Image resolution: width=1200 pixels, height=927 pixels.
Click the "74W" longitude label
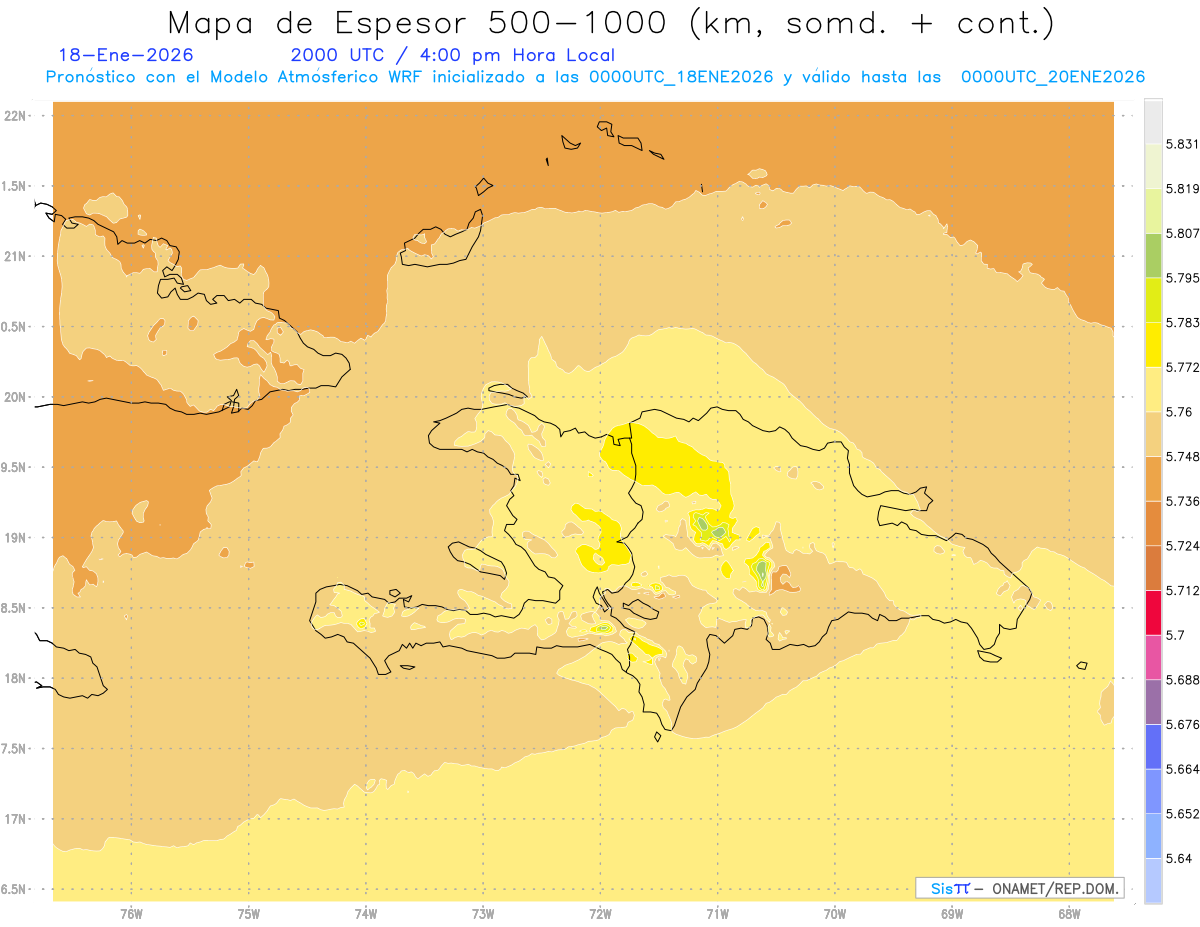tap(366, 914)
